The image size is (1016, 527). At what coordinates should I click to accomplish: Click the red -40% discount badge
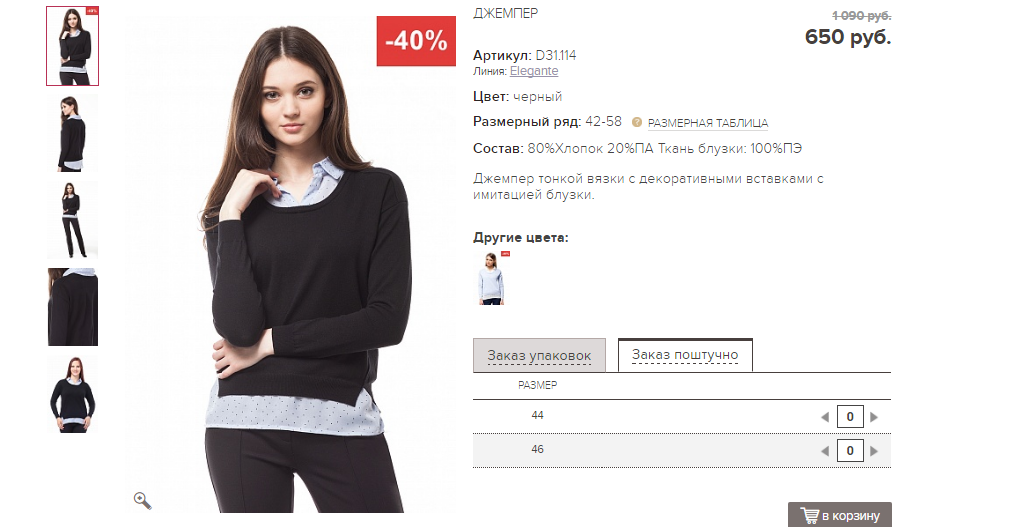tap(416, 41)
